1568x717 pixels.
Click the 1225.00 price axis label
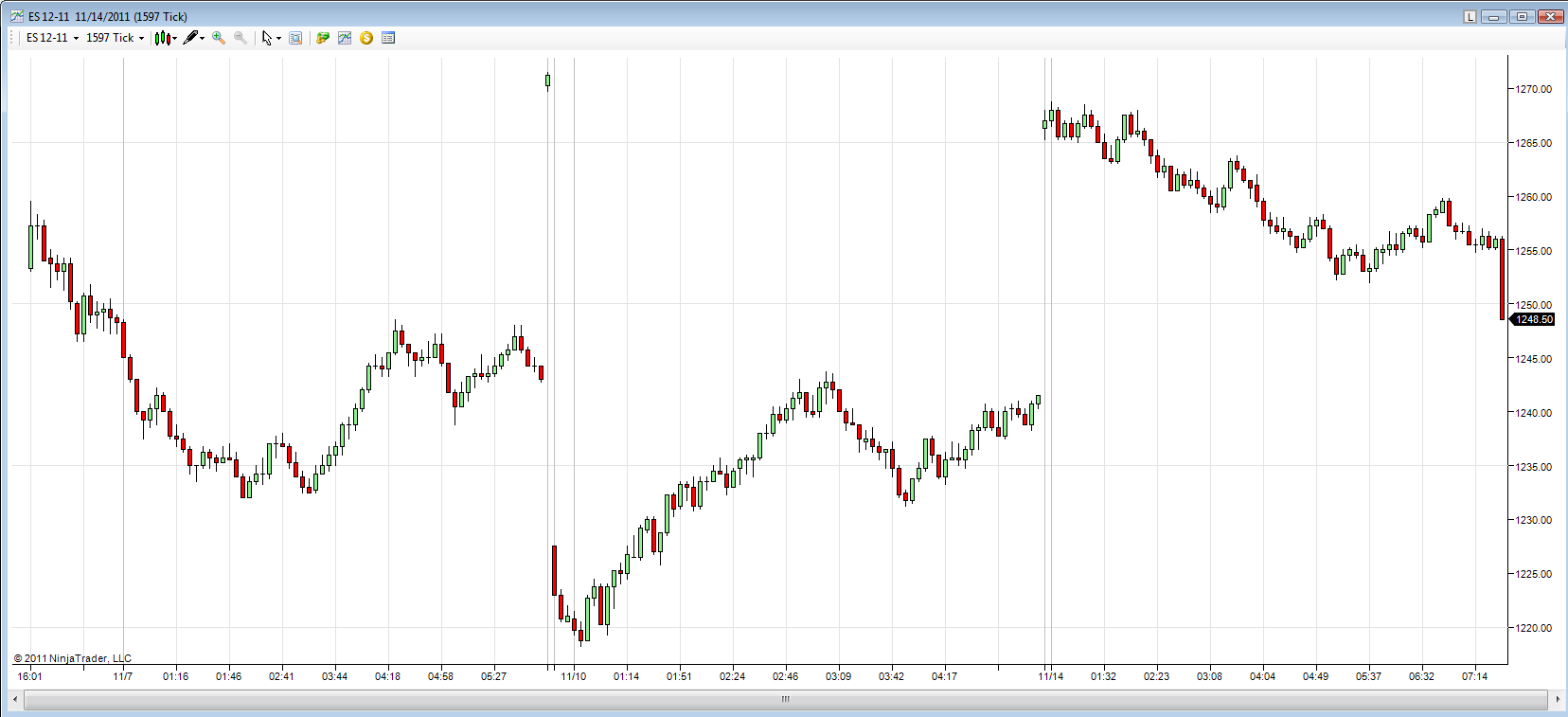coord(1534,574)
